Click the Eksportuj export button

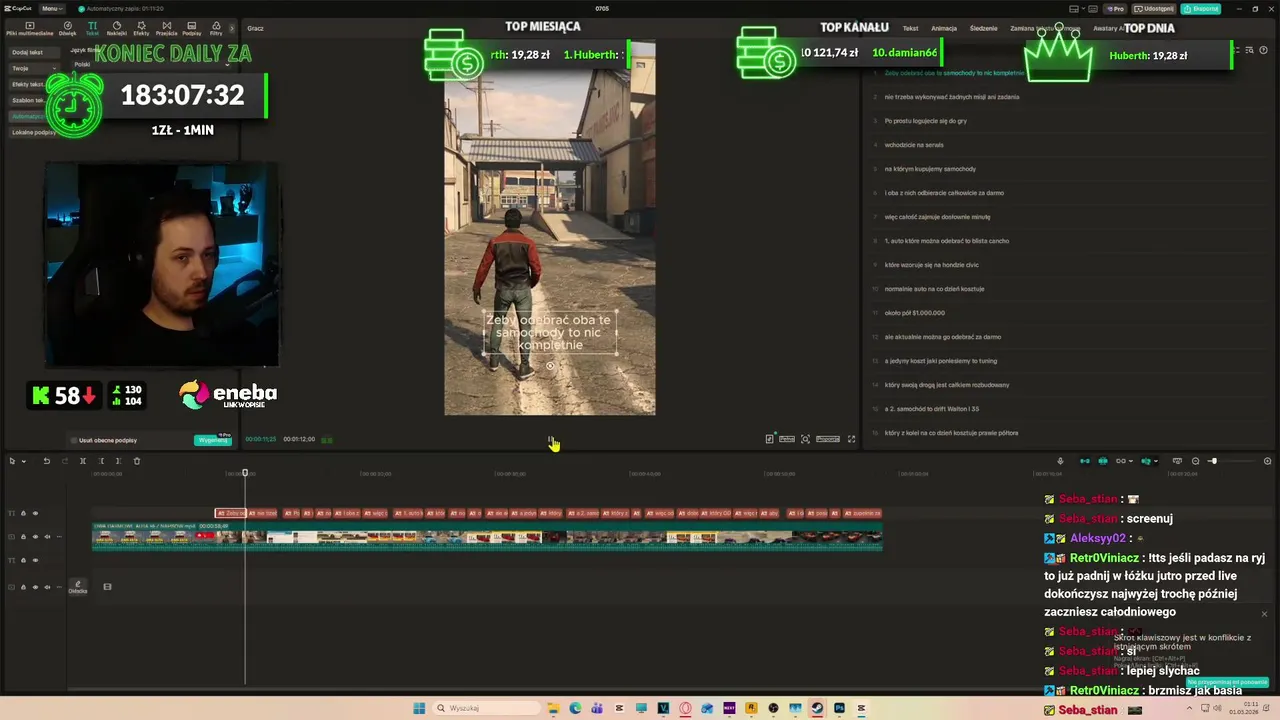point(1201,8)
